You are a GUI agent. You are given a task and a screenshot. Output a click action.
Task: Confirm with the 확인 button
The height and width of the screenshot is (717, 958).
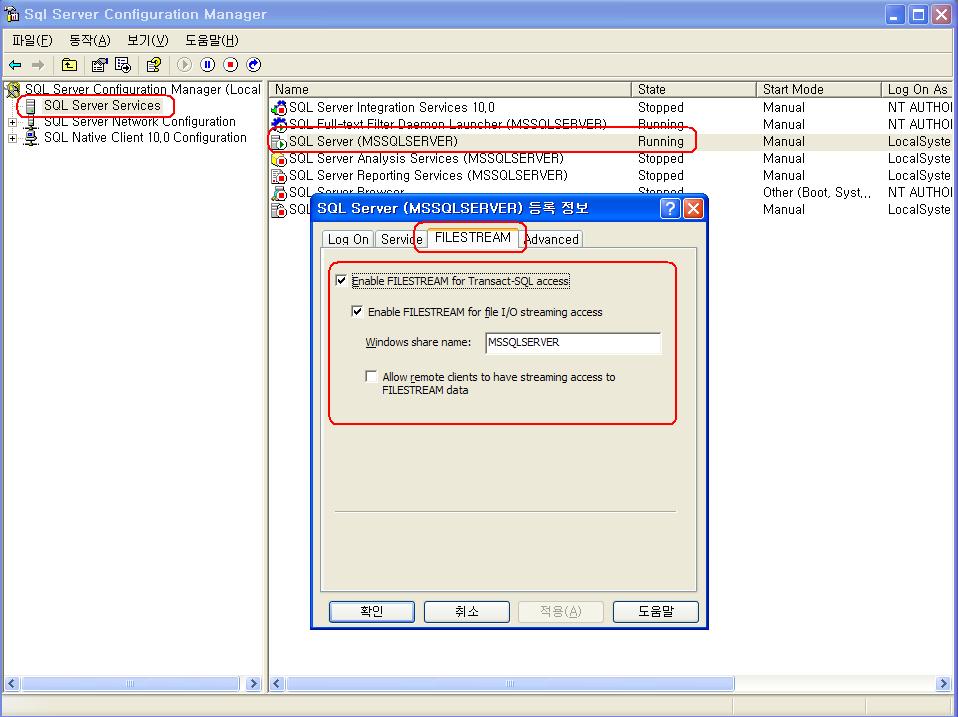point(371,611)
